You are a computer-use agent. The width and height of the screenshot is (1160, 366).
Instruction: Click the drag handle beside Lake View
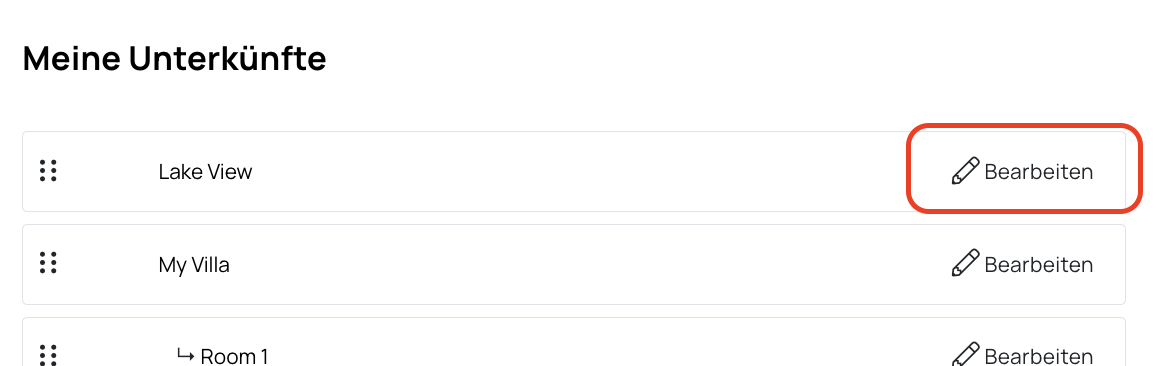point(48,171)
